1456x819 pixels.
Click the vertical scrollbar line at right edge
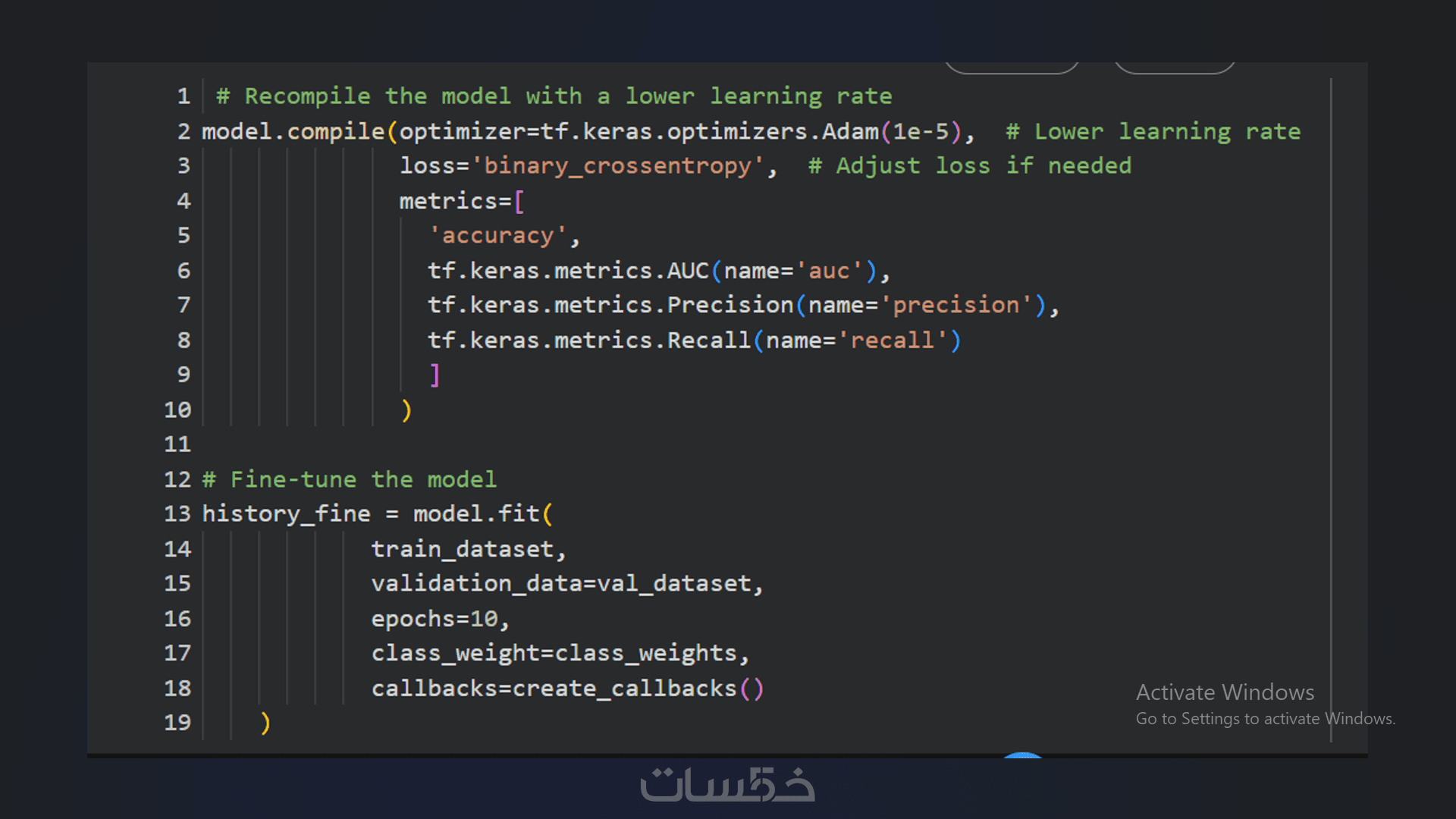click(x=1331, y=409)
